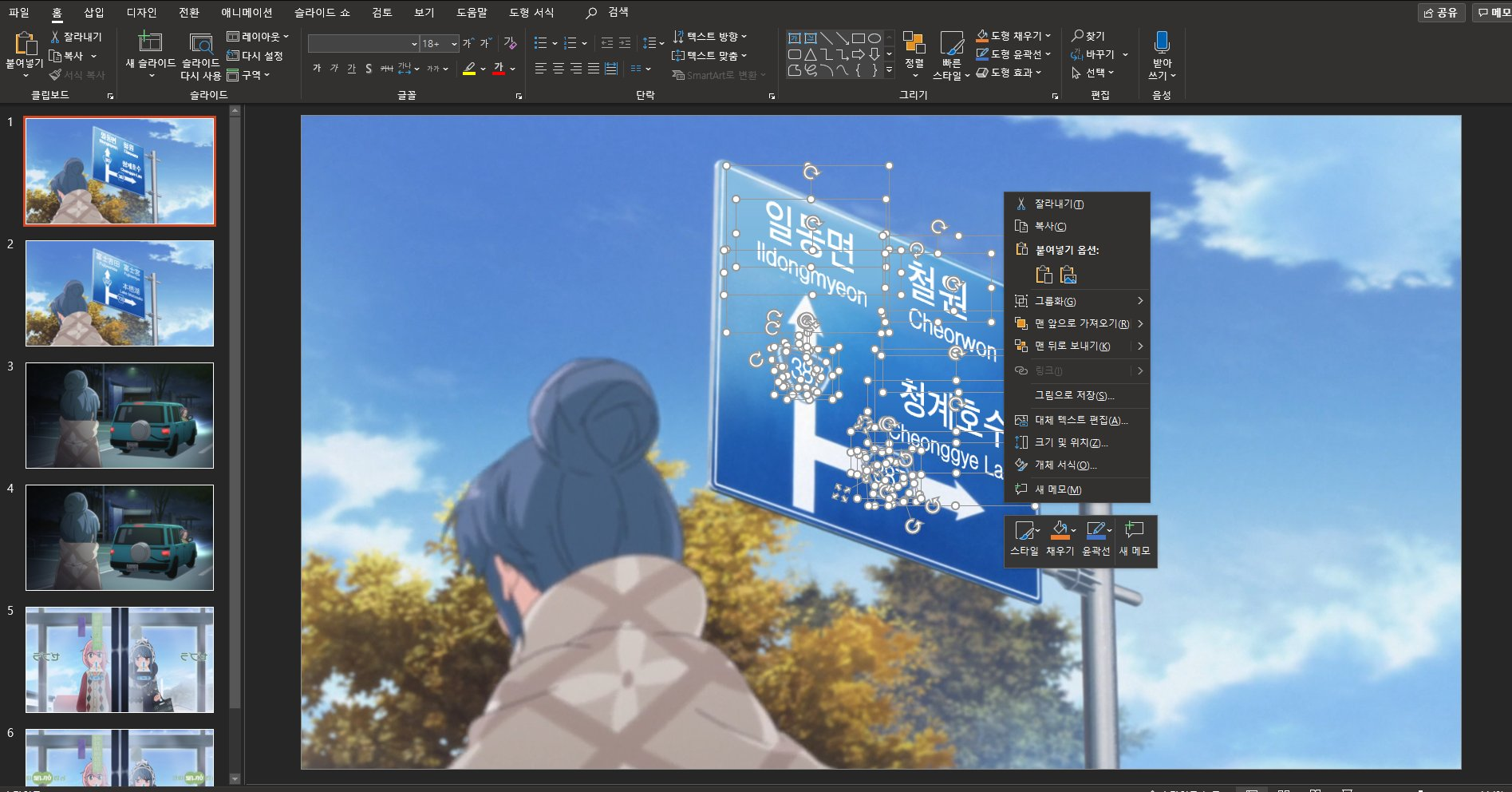The height and width of the screenshot is (792, 1512).
Task: Pick the oval shape in gallery
Action: (874, 38)
